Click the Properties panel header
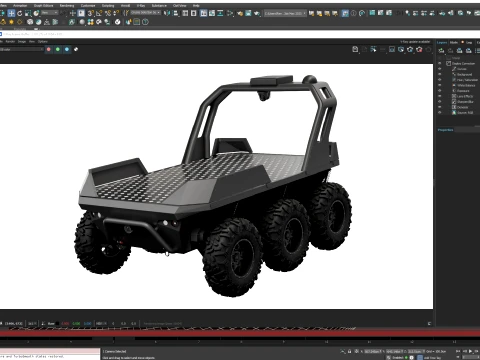Image resolution: width=480 pixels, height=360 pixels. pos(445,130)
